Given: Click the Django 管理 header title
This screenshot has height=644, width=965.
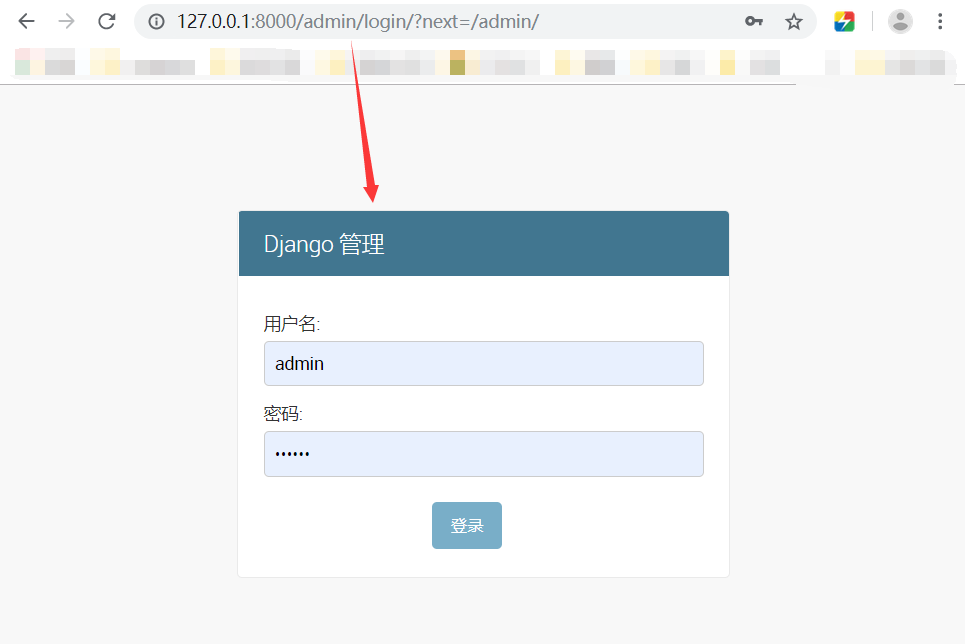Looking at the screenshot, I should point(324,244).
